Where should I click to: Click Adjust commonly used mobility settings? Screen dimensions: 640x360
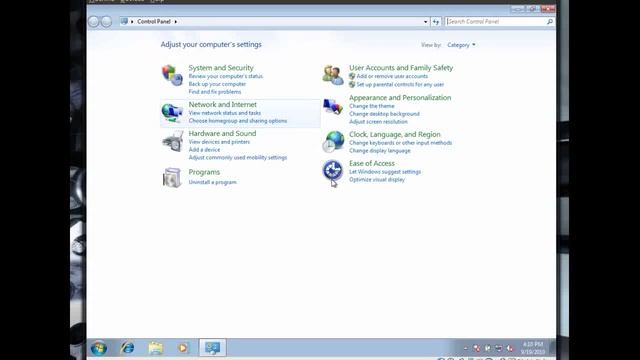pos(238,158)
